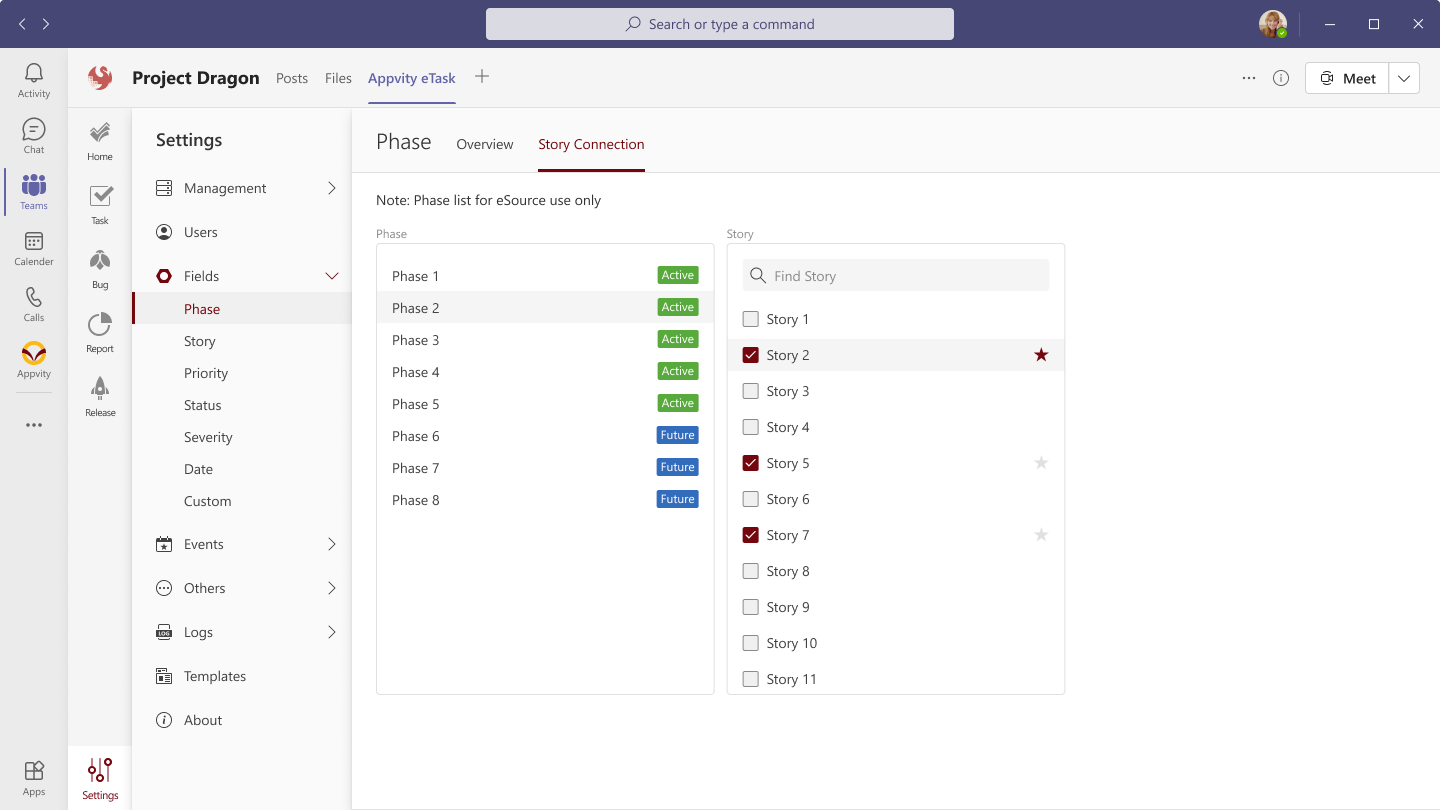Open Teams Calls icon
The height and width of the screenshot is (810, 1440).
pos(34,304)
